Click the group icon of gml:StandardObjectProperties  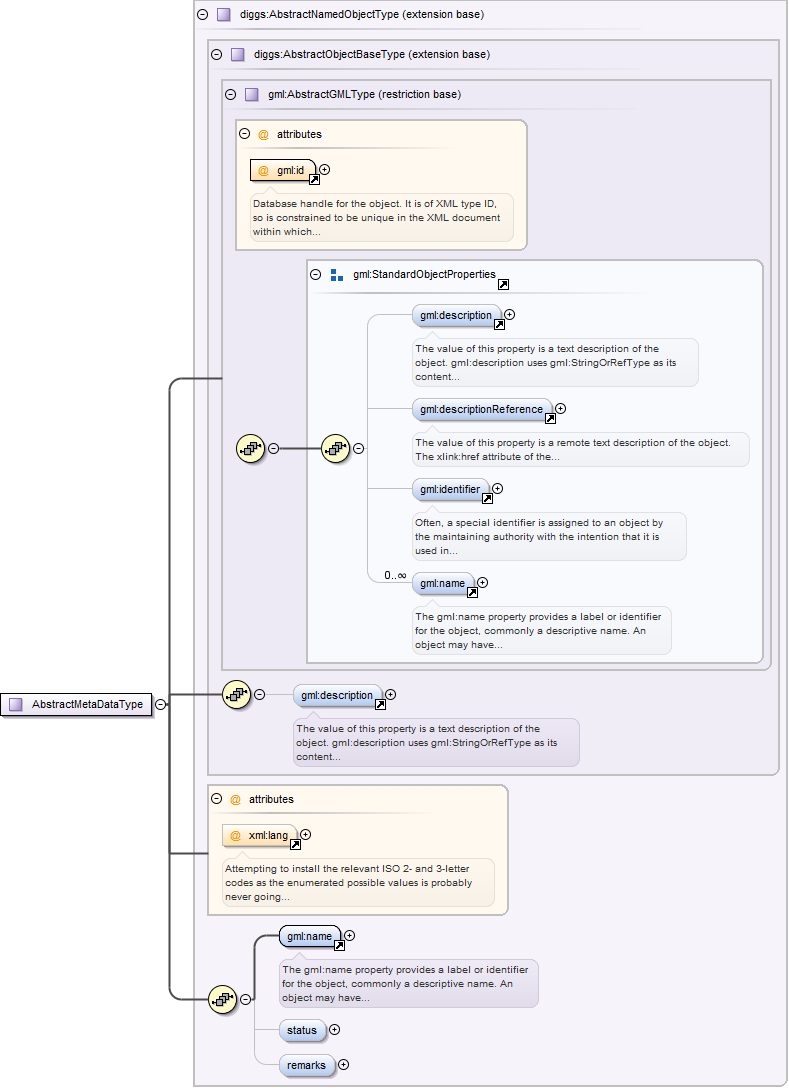(337, 275)
